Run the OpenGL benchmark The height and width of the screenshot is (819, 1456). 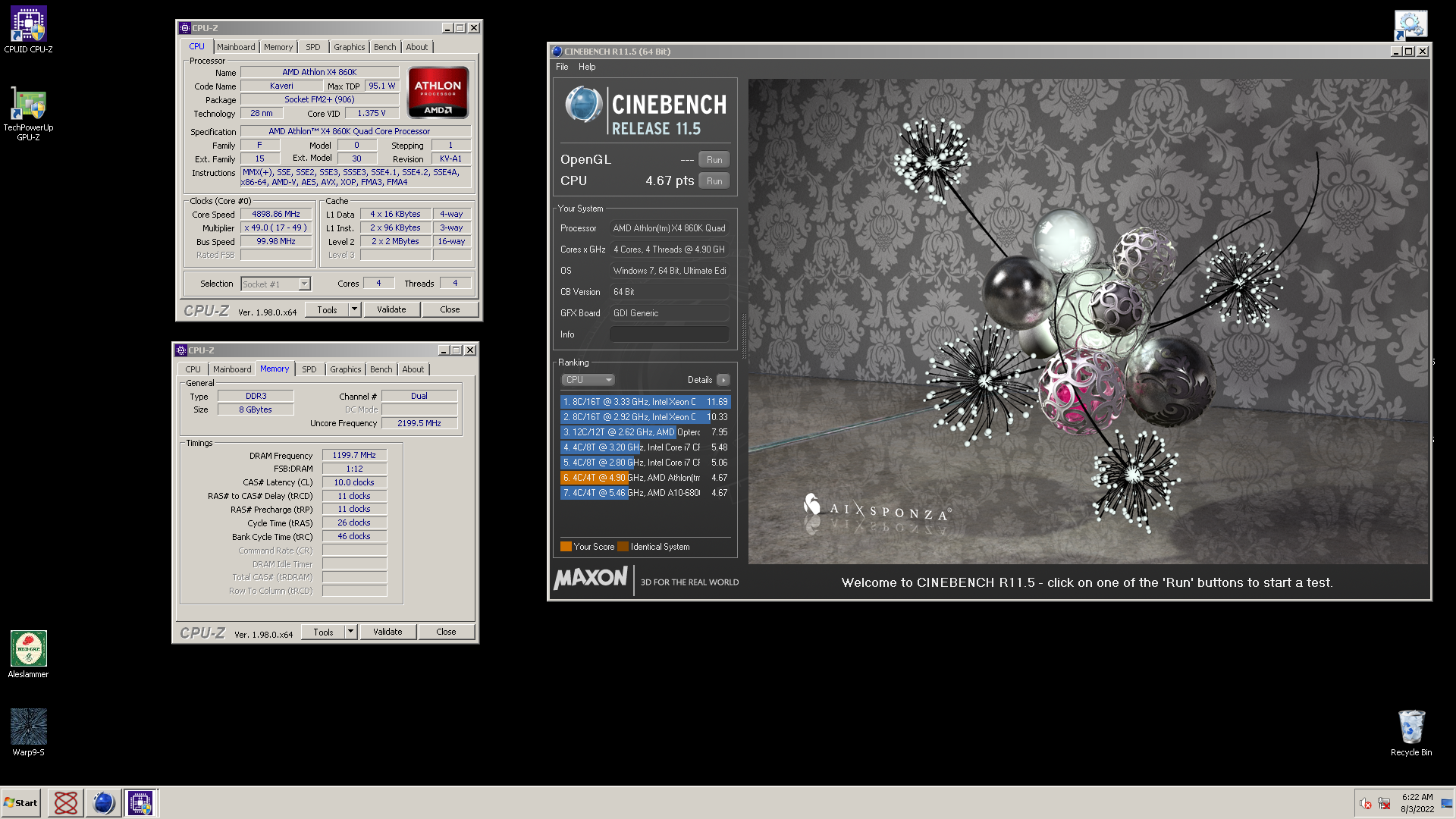pos(714,160)
